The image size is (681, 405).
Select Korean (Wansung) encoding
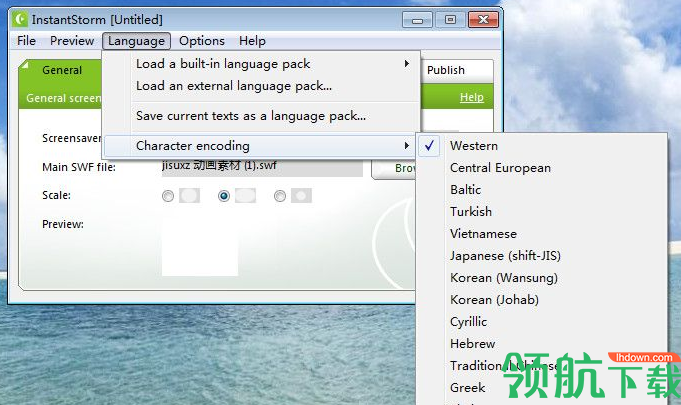[541, 278]
